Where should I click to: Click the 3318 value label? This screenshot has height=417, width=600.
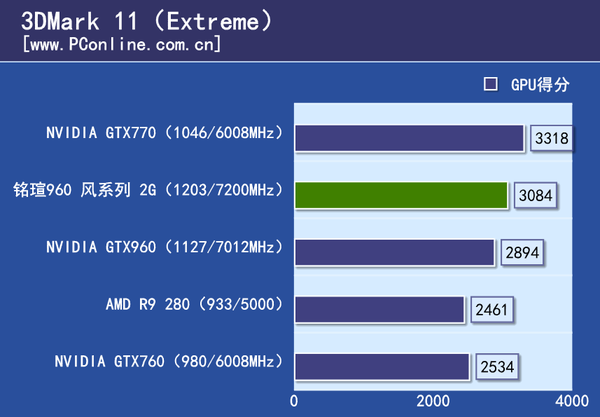point(551,138)
